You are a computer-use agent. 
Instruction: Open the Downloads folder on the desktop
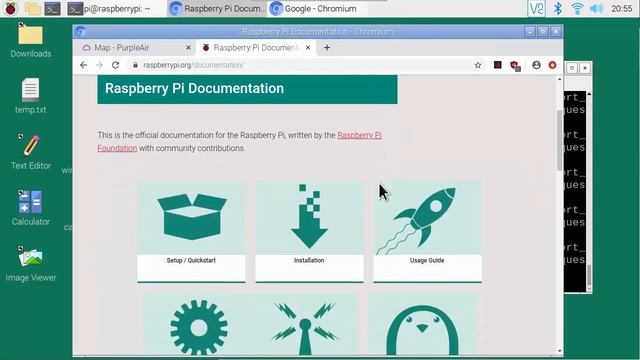pos(31,40)
